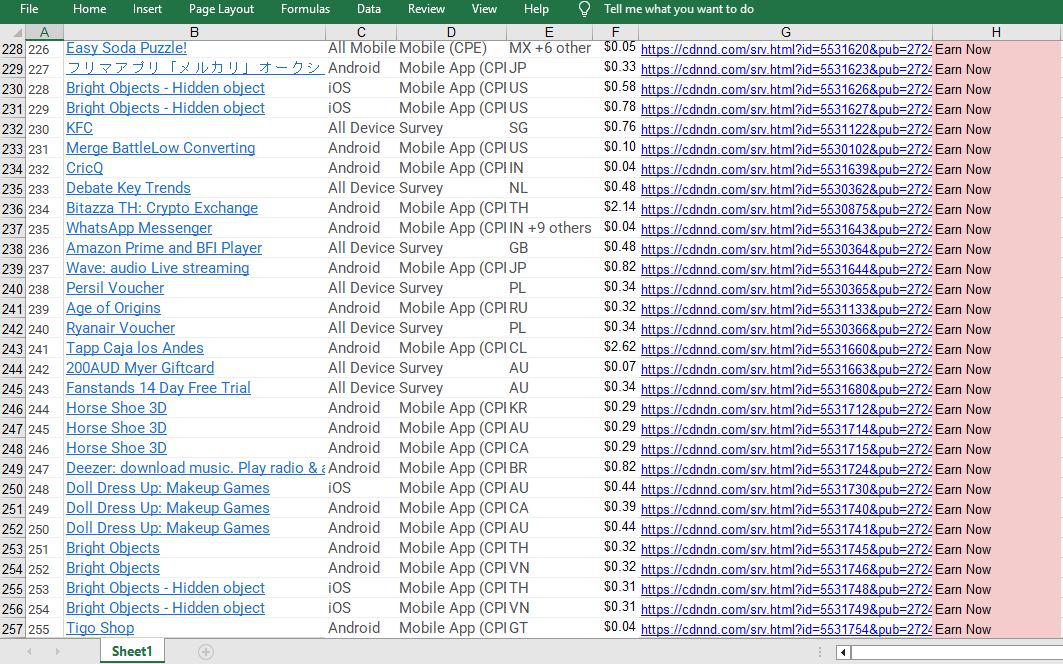Select the $2.14 payout cell
1063x664 pixels.
[620, 207]
